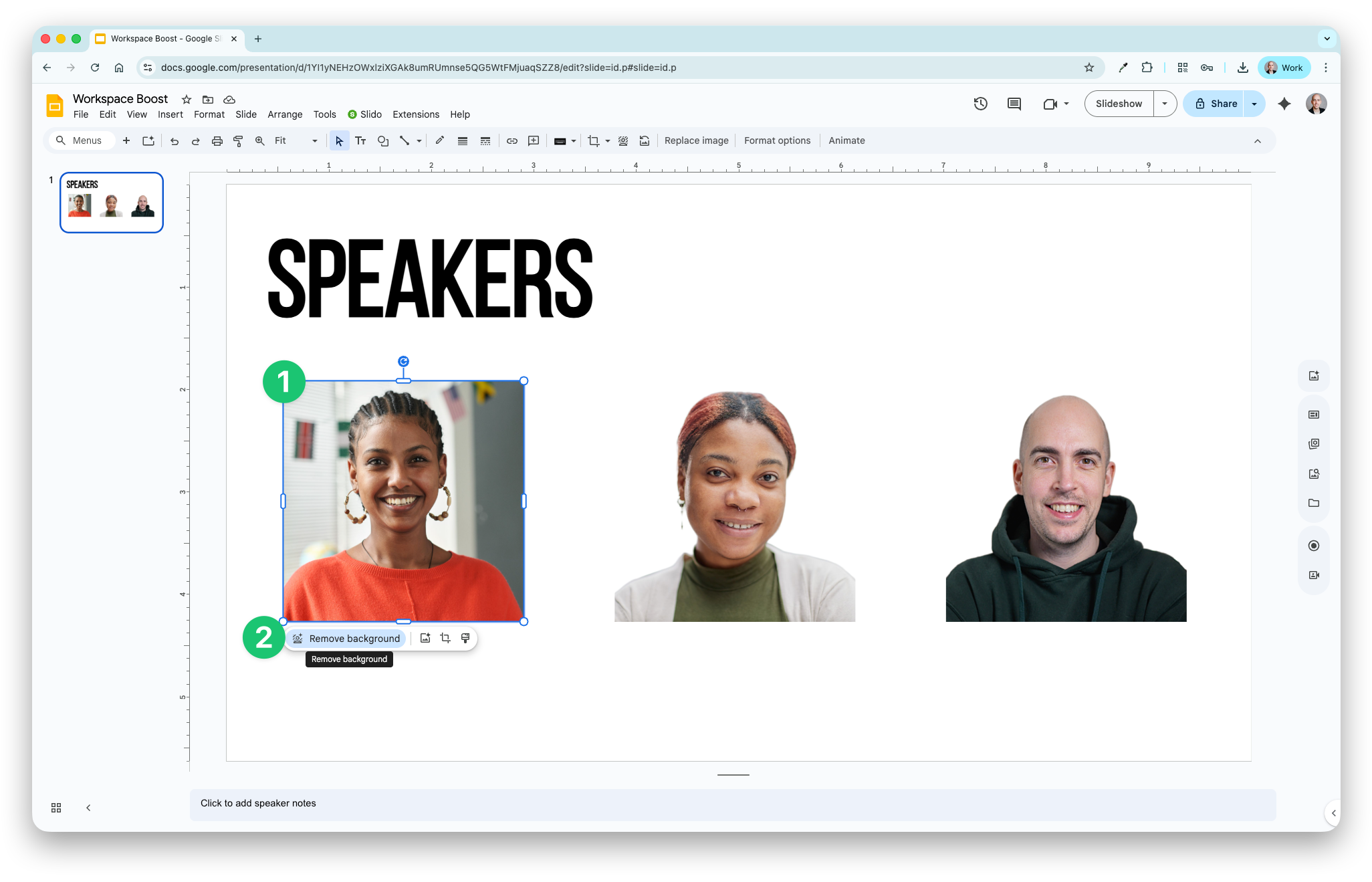
Task: Click Replace image in toolbar
Action: 696,140
